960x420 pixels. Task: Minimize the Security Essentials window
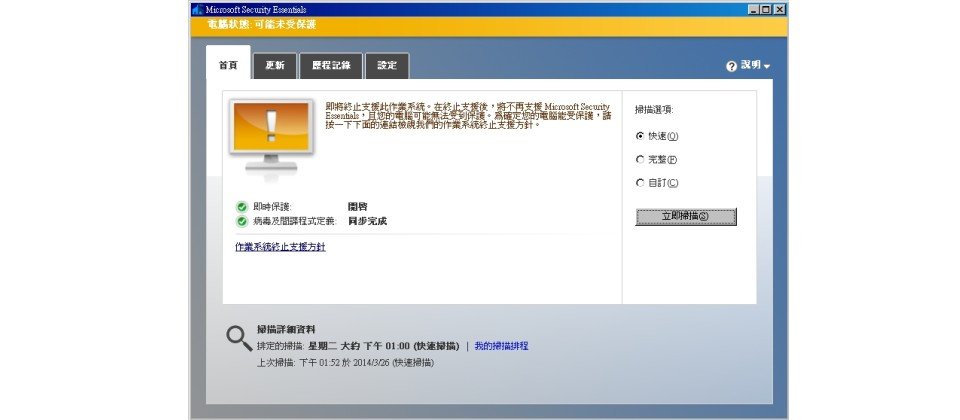(753, 8)
